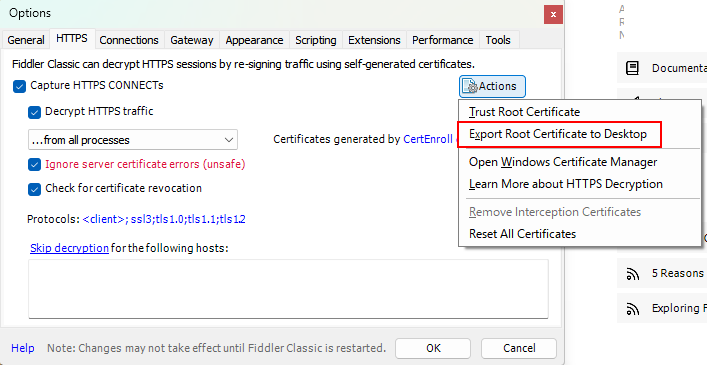Choose Reset All Certificates
The width and height of the screenshot is (707, 365).
point(522,234)
